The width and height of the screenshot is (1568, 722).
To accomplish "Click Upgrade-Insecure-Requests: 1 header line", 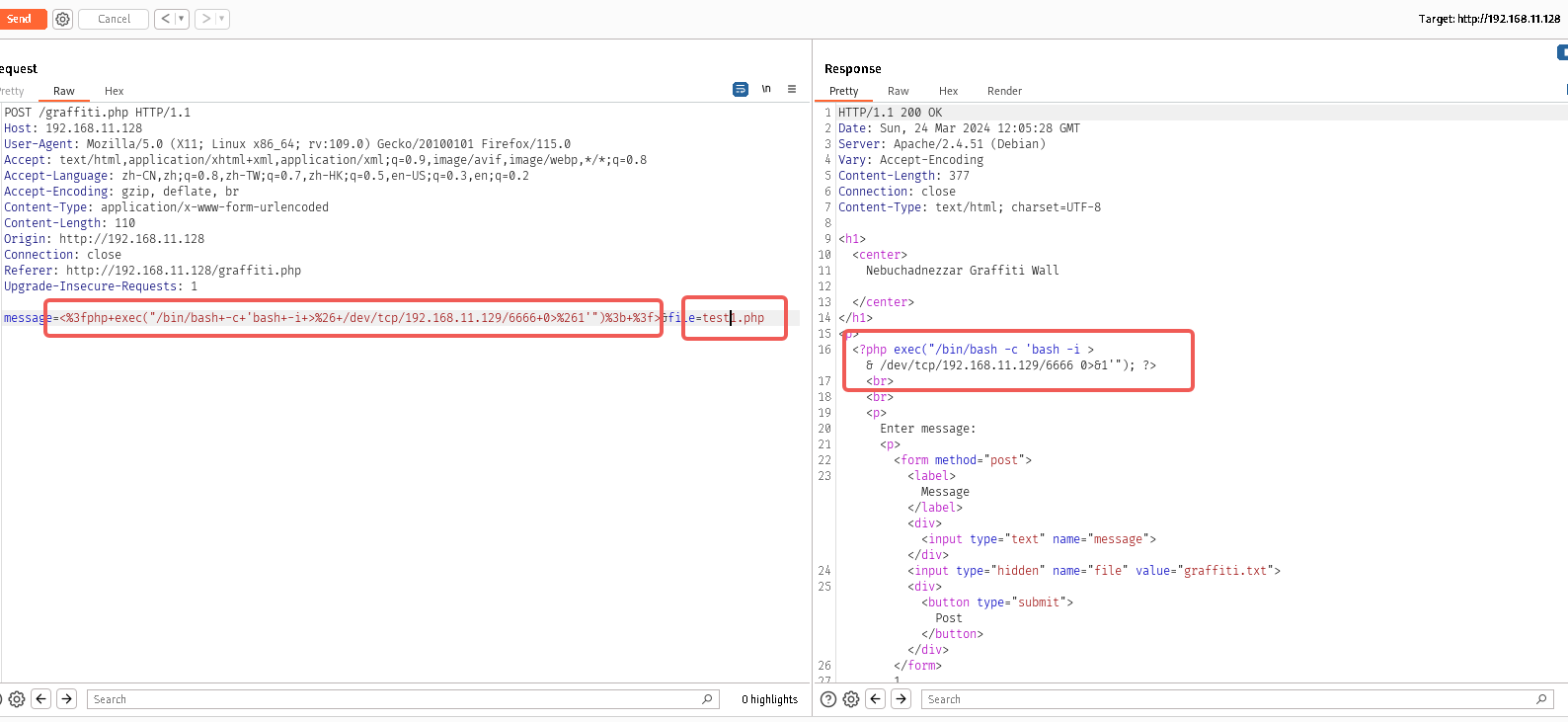I will pyautogui.click(x=101, y=286).
